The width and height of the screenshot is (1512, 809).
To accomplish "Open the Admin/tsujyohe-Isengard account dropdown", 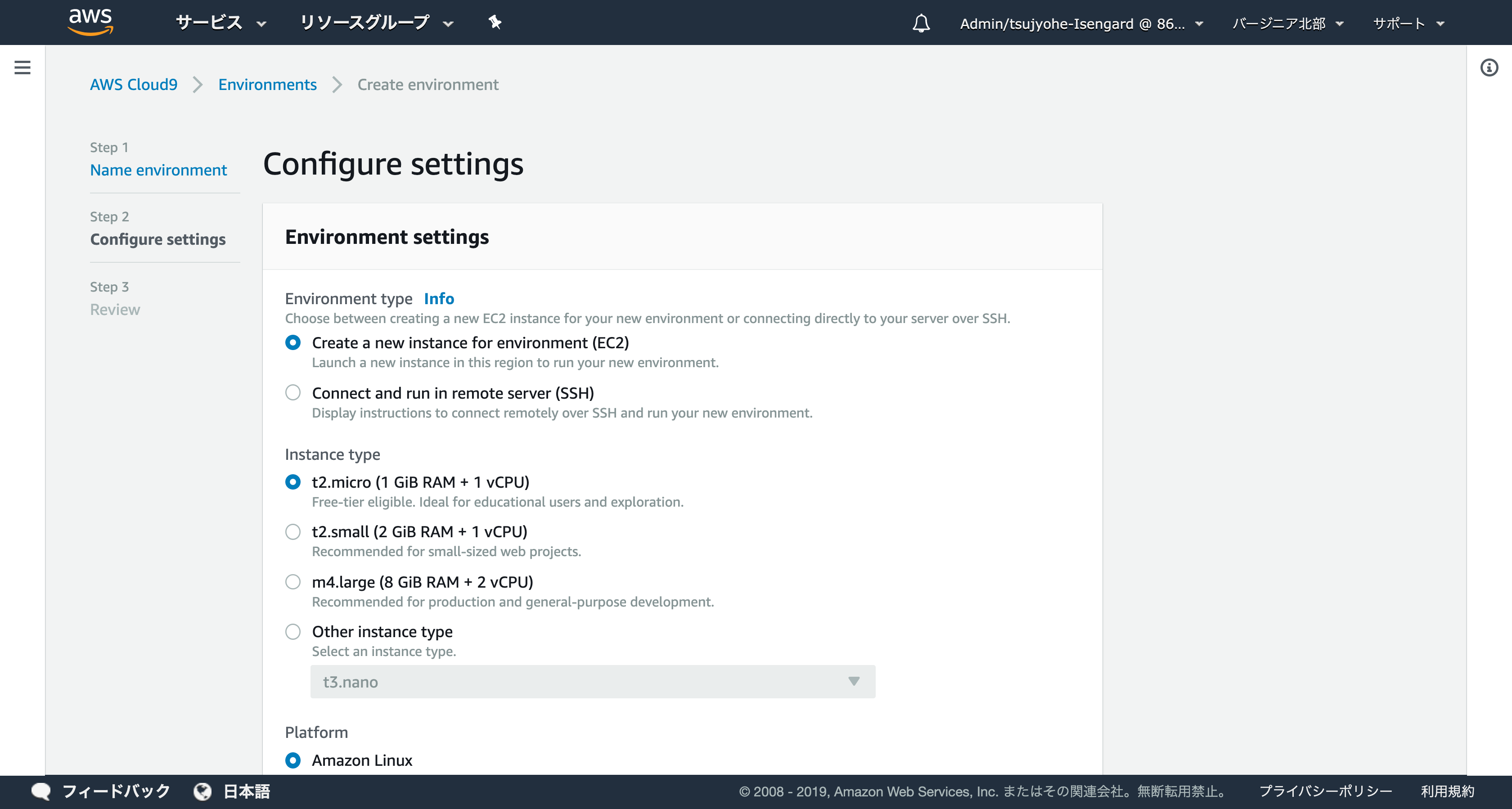I will pyautogui.click(x=1081, y=23).
